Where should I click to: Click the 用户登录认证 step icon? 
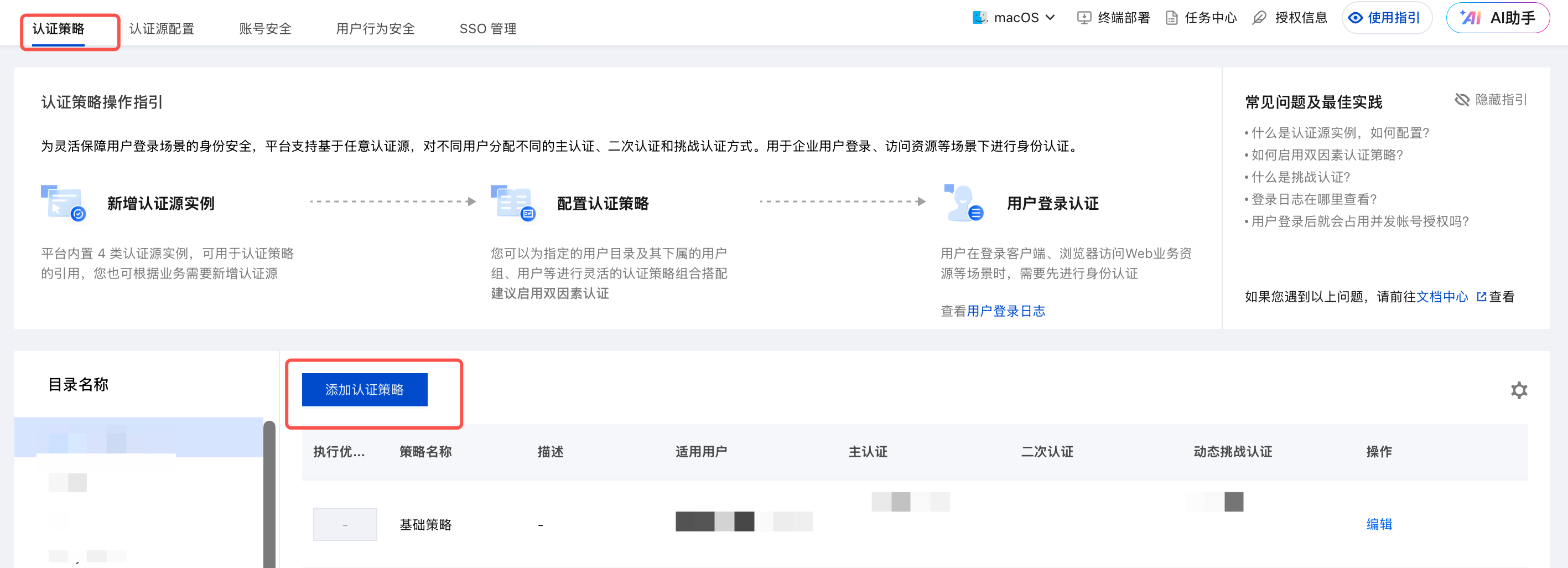[x=963, y=203]
